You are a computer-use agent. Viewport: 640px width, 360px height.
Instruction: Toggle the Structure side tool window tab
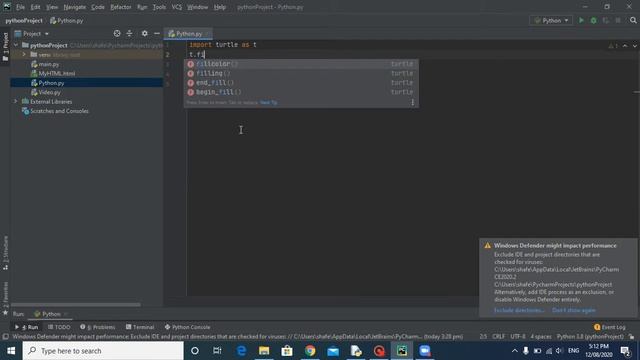[5, 253]
